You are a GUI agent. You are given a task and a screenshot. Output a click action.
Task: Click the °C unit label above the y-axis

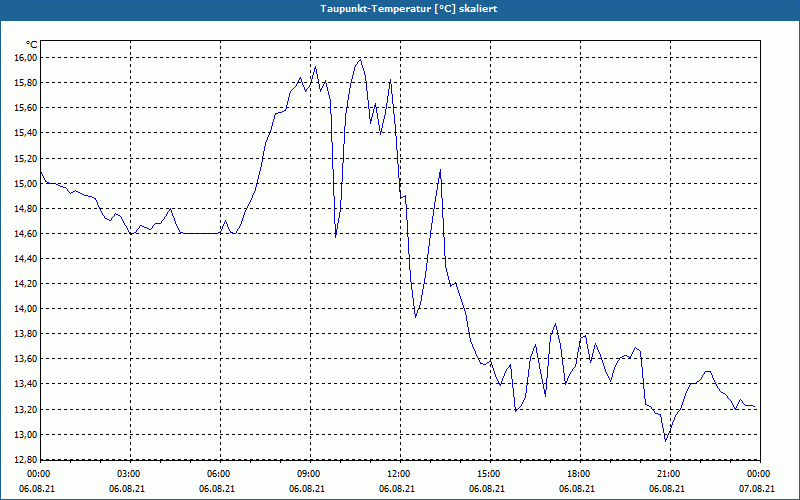[32, 45]
